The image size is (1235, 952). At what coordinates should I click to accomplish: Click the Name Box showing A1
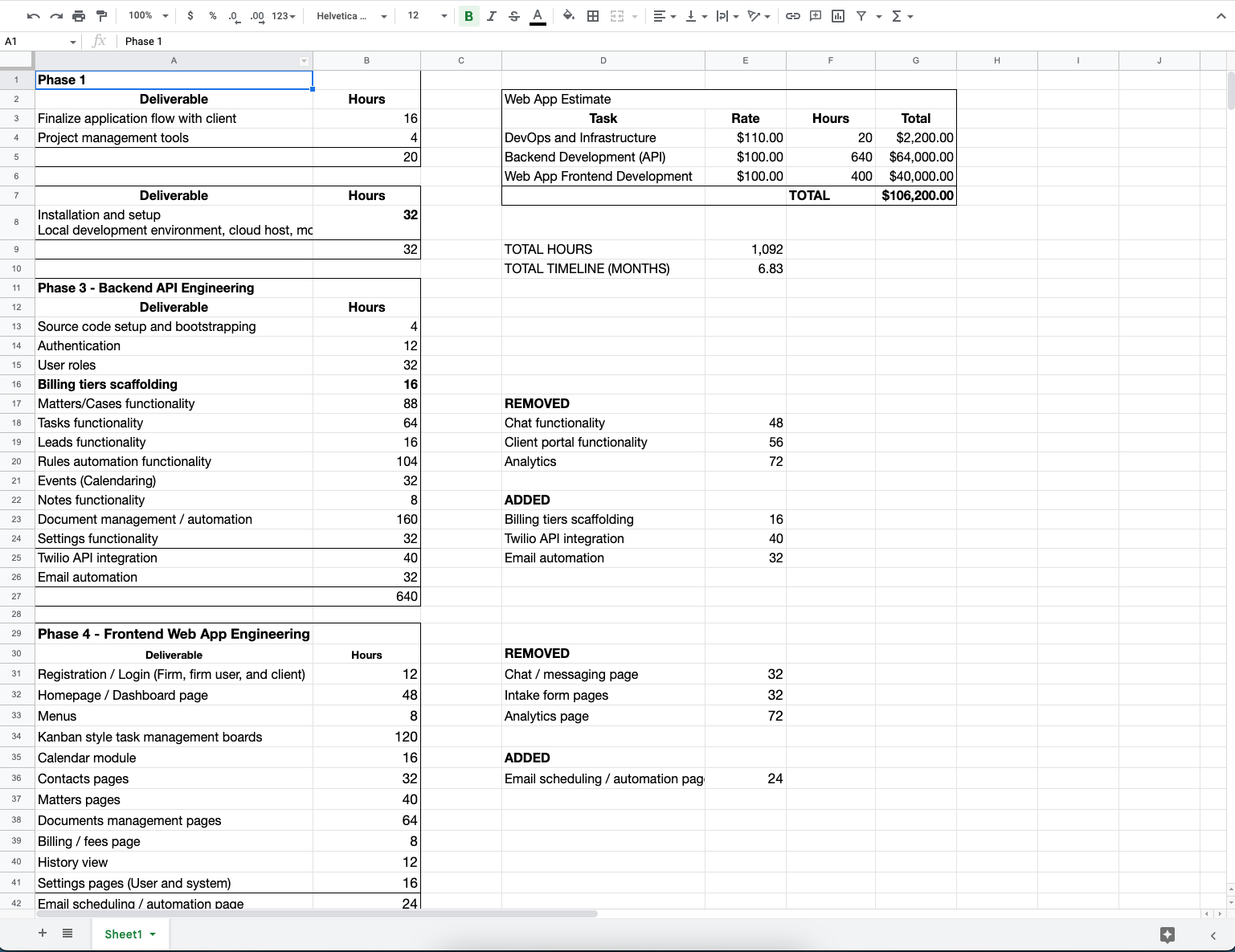[40, 41]
